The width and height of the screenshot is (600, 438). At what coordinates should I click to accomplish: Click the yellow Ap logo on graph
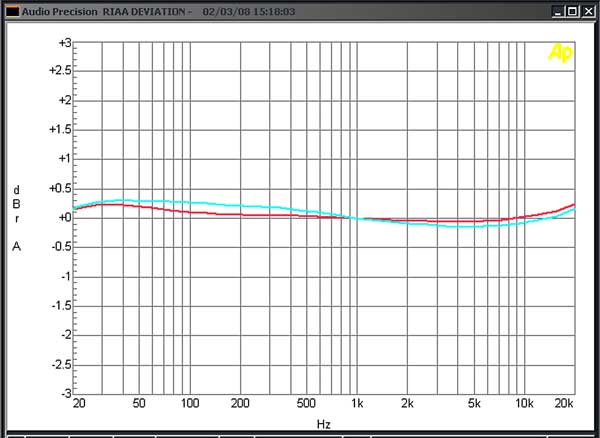click(x=560, y=52)
